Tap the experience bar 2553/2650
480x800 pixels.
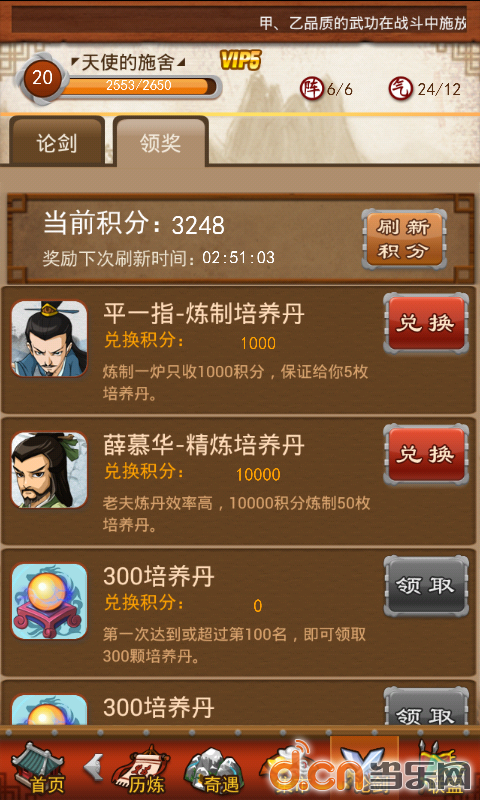coord(139,86)
